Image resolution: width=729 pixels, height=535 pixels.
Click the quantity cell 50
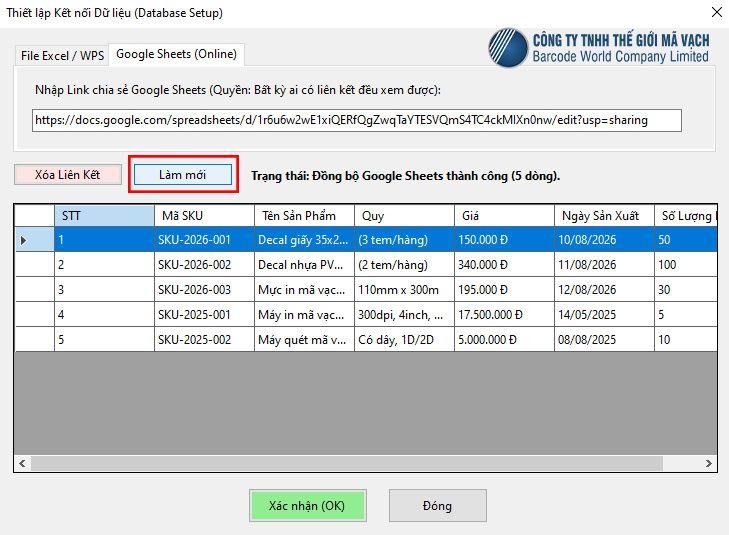(x=686, y=240)
